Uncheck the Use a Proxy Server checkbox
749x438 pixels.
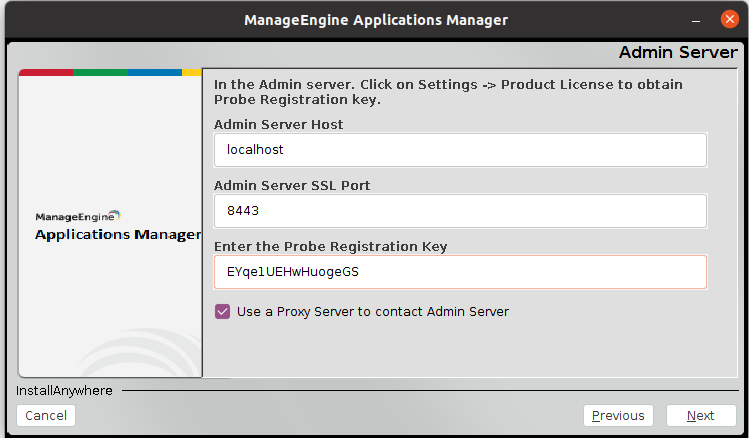222,312
